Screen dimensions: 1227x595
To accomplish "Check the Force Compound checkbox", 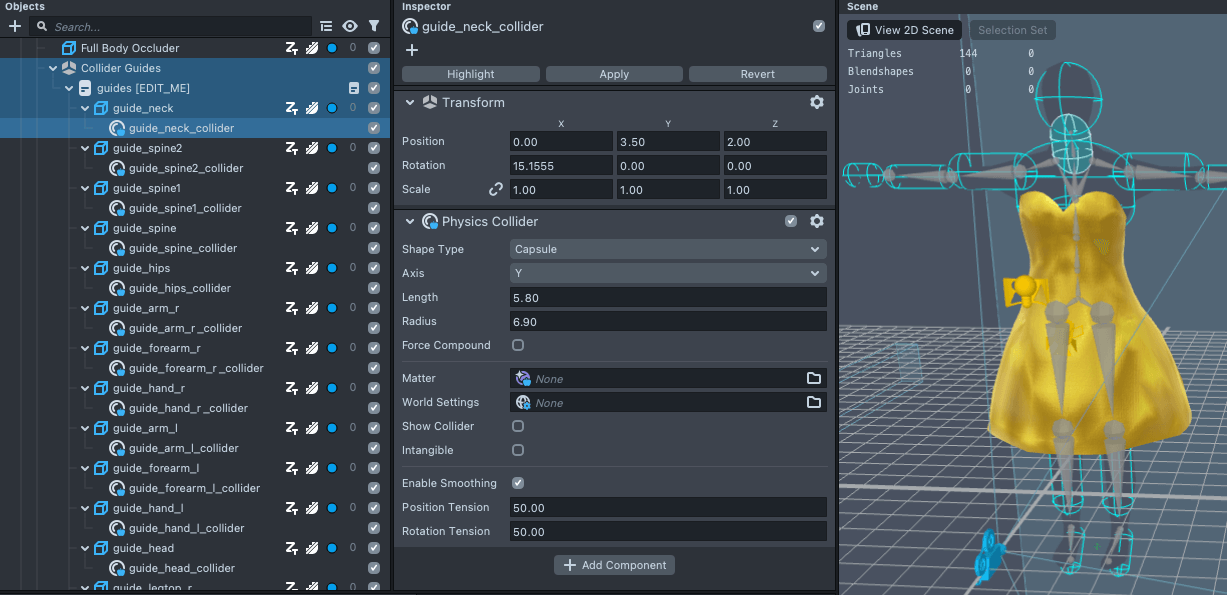I will point(518,345).
